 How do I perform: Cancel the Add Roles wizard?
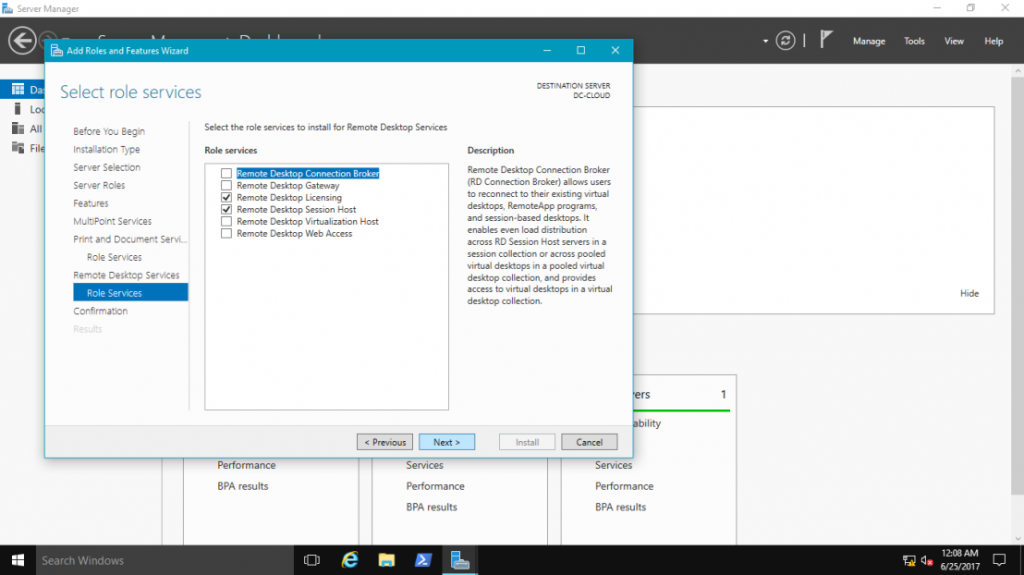589,442
